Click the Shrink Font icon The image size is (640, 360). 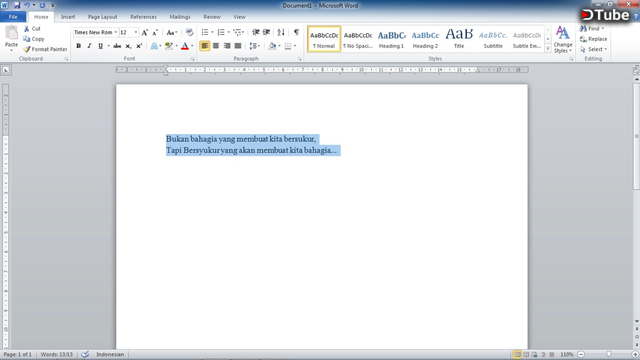pyautogui.click(x=155, y=32)
